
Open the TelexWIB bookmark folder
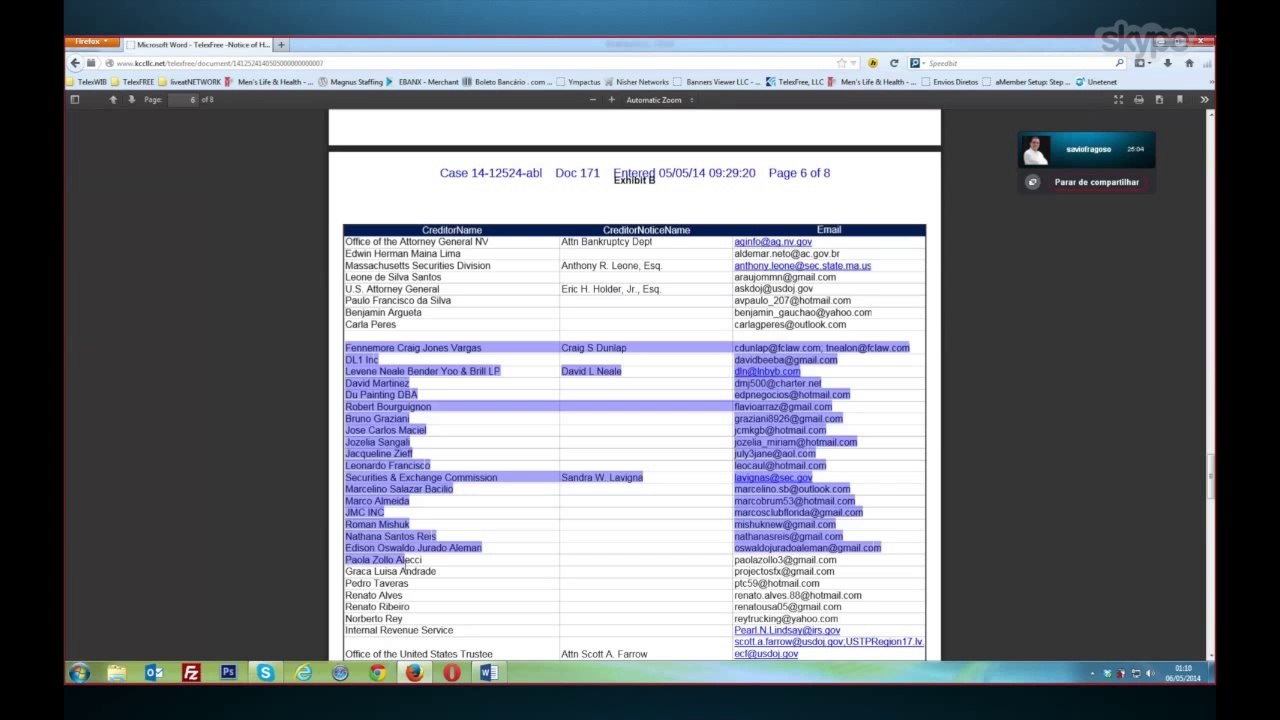coord(87,82)
